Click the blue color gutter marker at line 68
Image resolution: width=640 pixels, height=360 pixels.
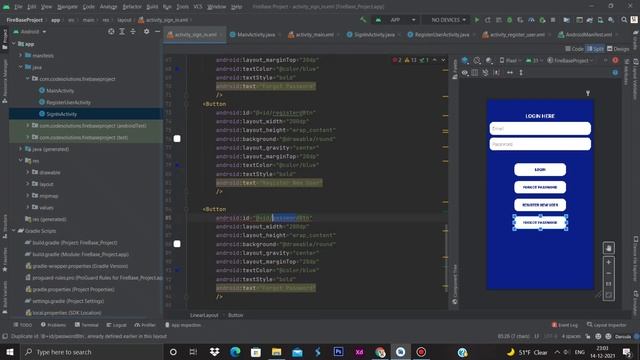tap(178, 69)
